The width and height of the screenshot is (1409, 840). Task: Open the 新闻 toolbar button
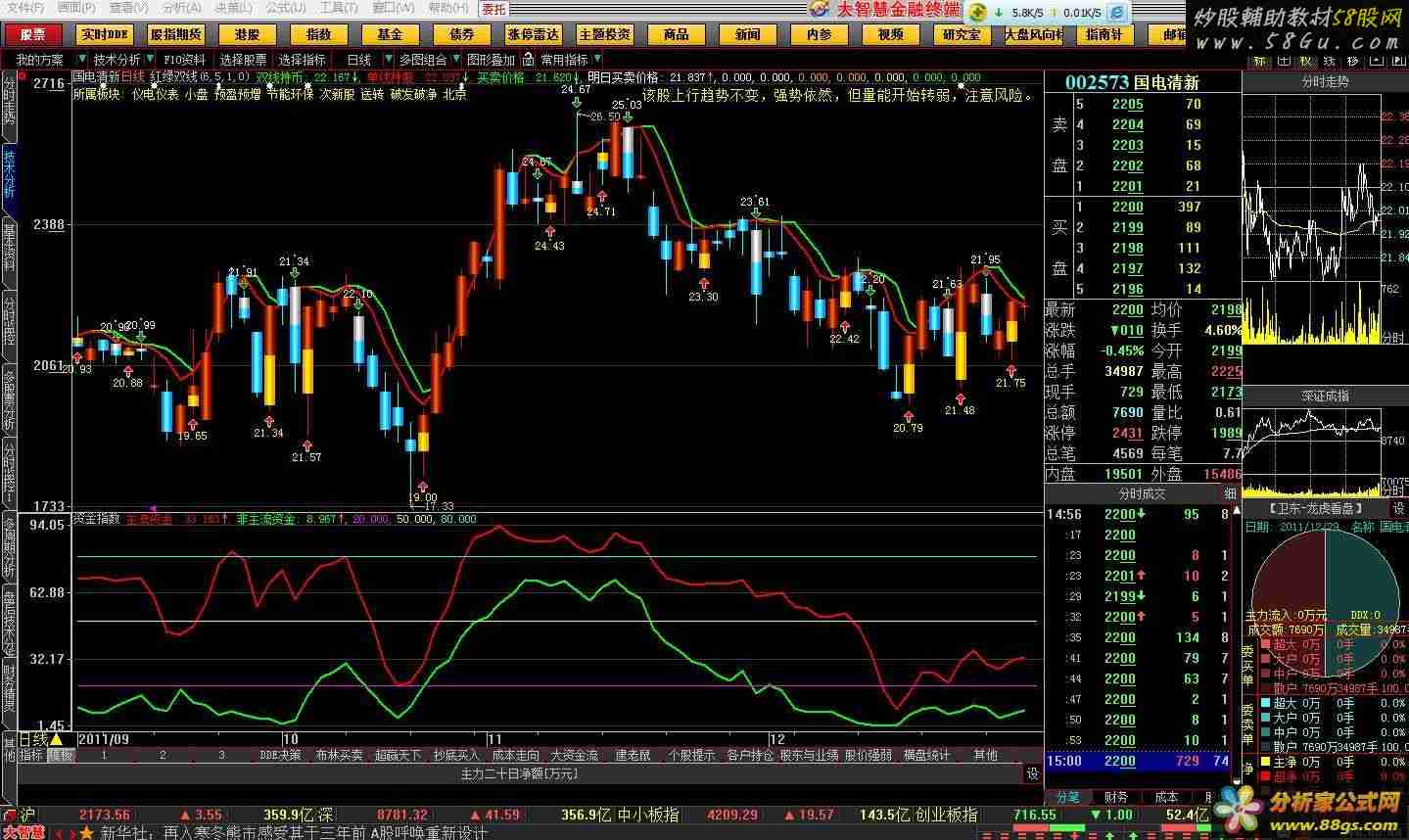click(x=748, y=34)
